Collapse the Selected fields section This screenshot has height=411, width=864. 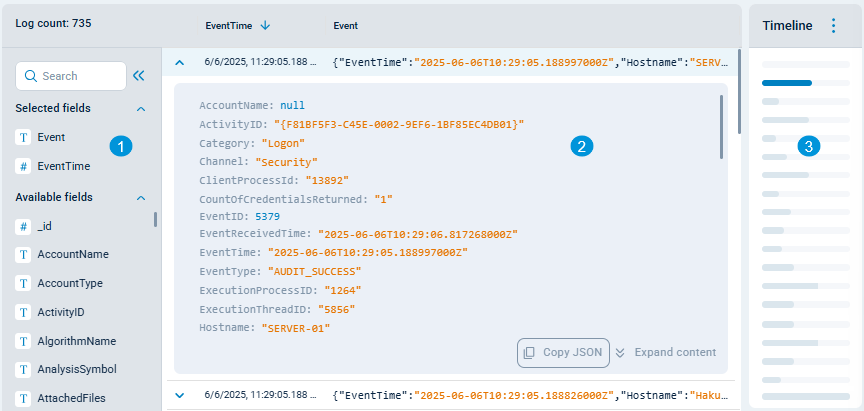[x=141, y=108]
